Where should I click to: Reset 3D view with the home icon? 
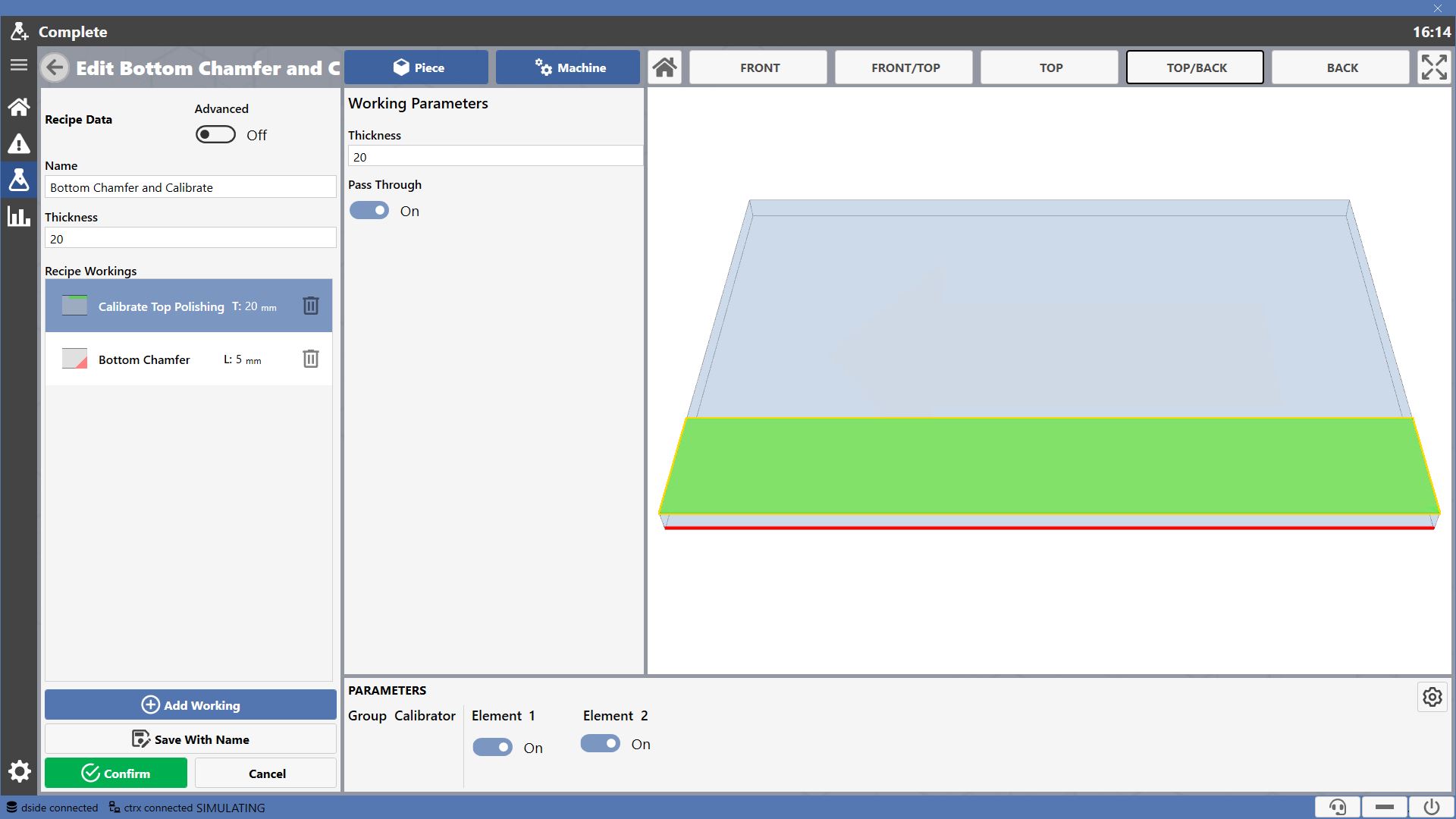pos(665,67)
